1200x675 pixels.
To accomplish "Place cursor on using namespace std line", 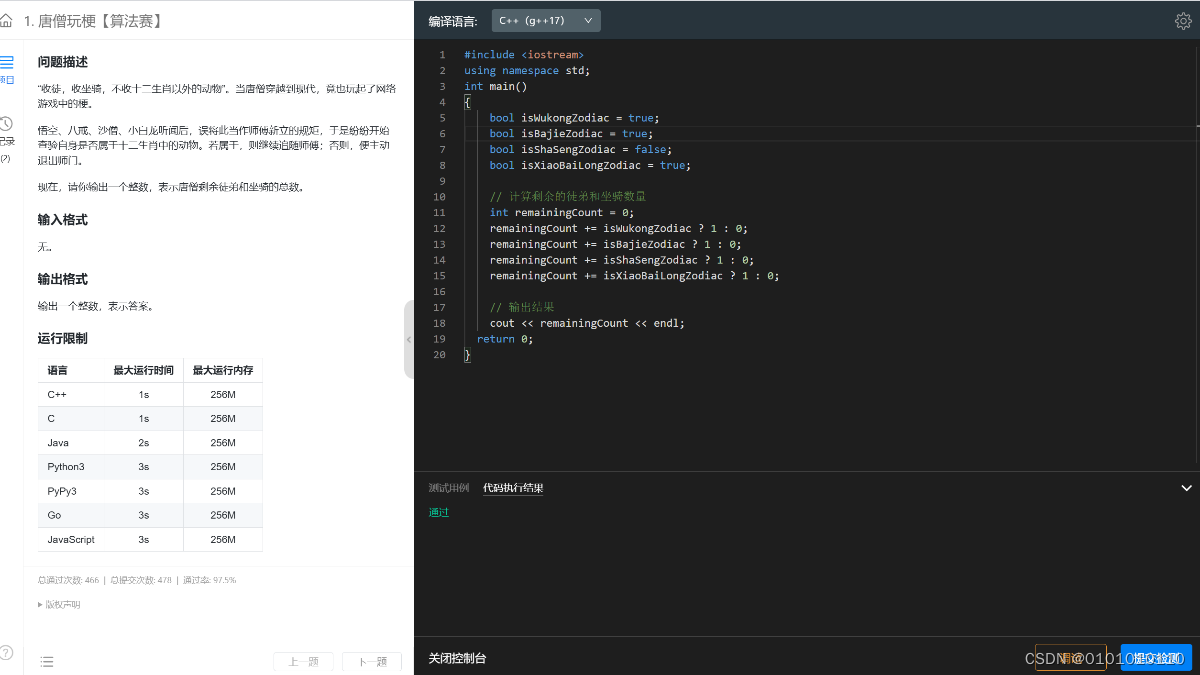I will (527, 70).
